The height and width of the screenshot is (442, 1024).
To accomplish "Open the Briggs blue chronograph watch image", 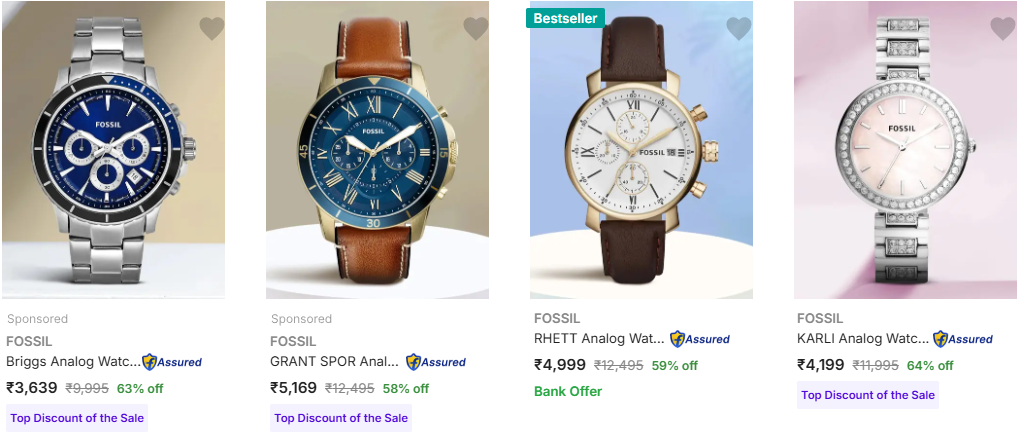I will 114,150.
